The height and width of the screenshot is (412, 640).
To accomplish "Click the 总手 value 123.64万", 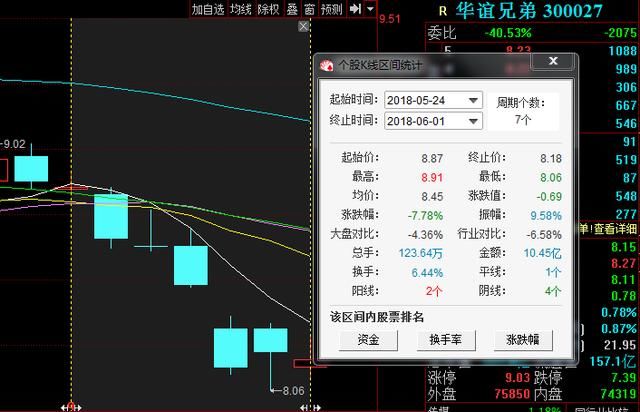I will tap(421, 253).
